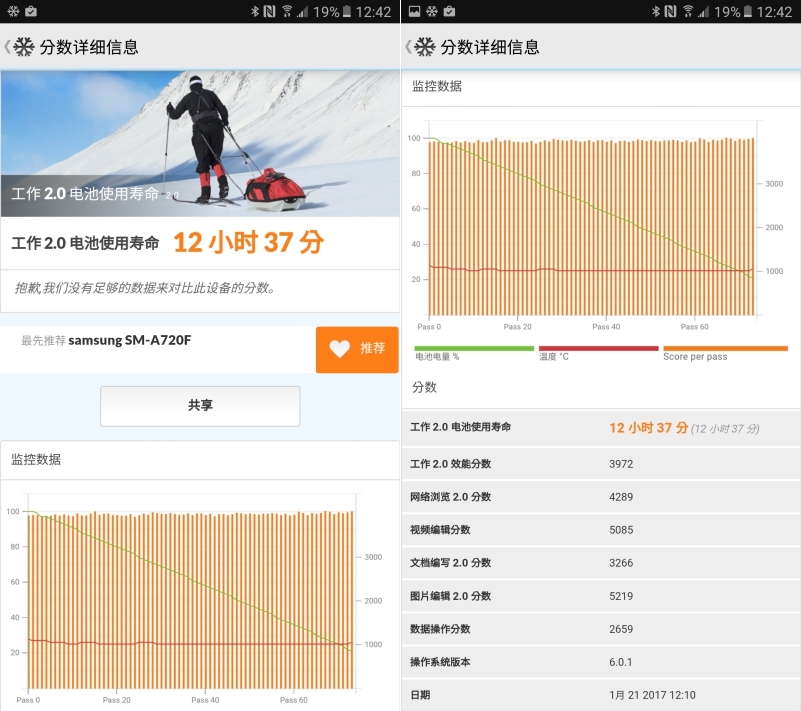This screenshot has height=711, width=801.
Task: Tap the heart 推荐 recommend button
Action: 357,349
